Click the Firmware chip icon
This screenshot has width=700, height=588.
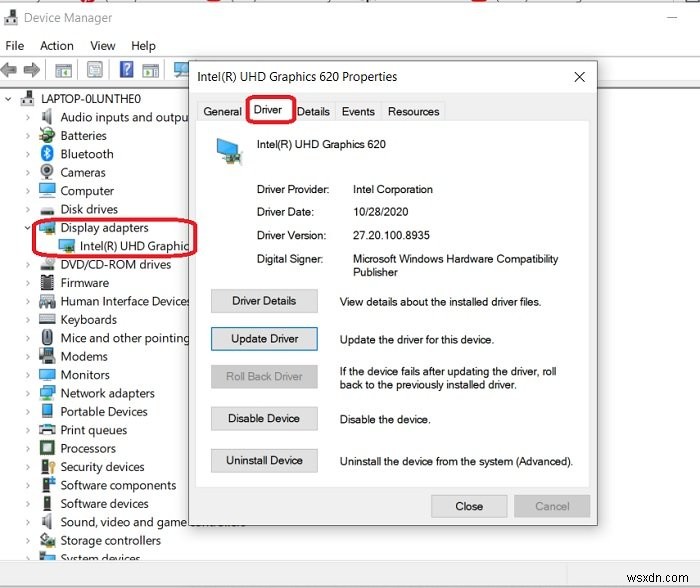47,283
